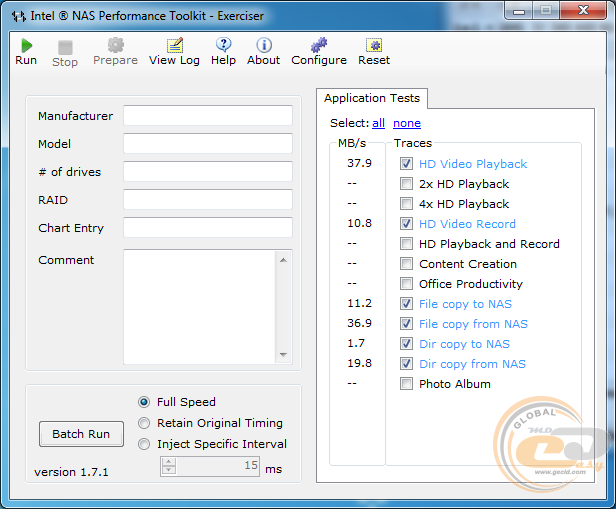
Task: Click inside the Comment text area
Action: click(200, 307)
